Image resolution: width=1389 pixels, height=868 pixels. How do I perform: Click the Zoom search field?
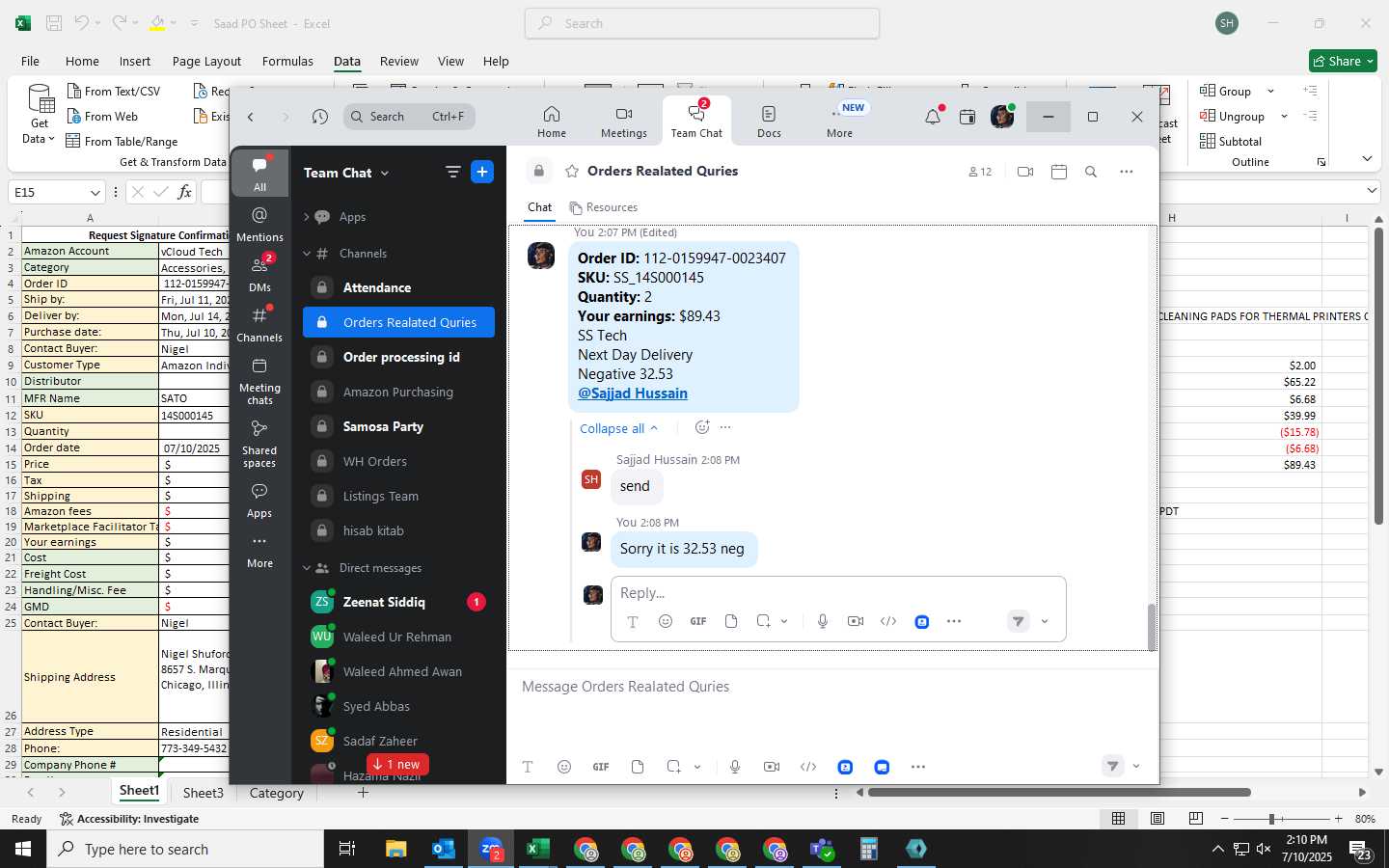click(409, 117)
